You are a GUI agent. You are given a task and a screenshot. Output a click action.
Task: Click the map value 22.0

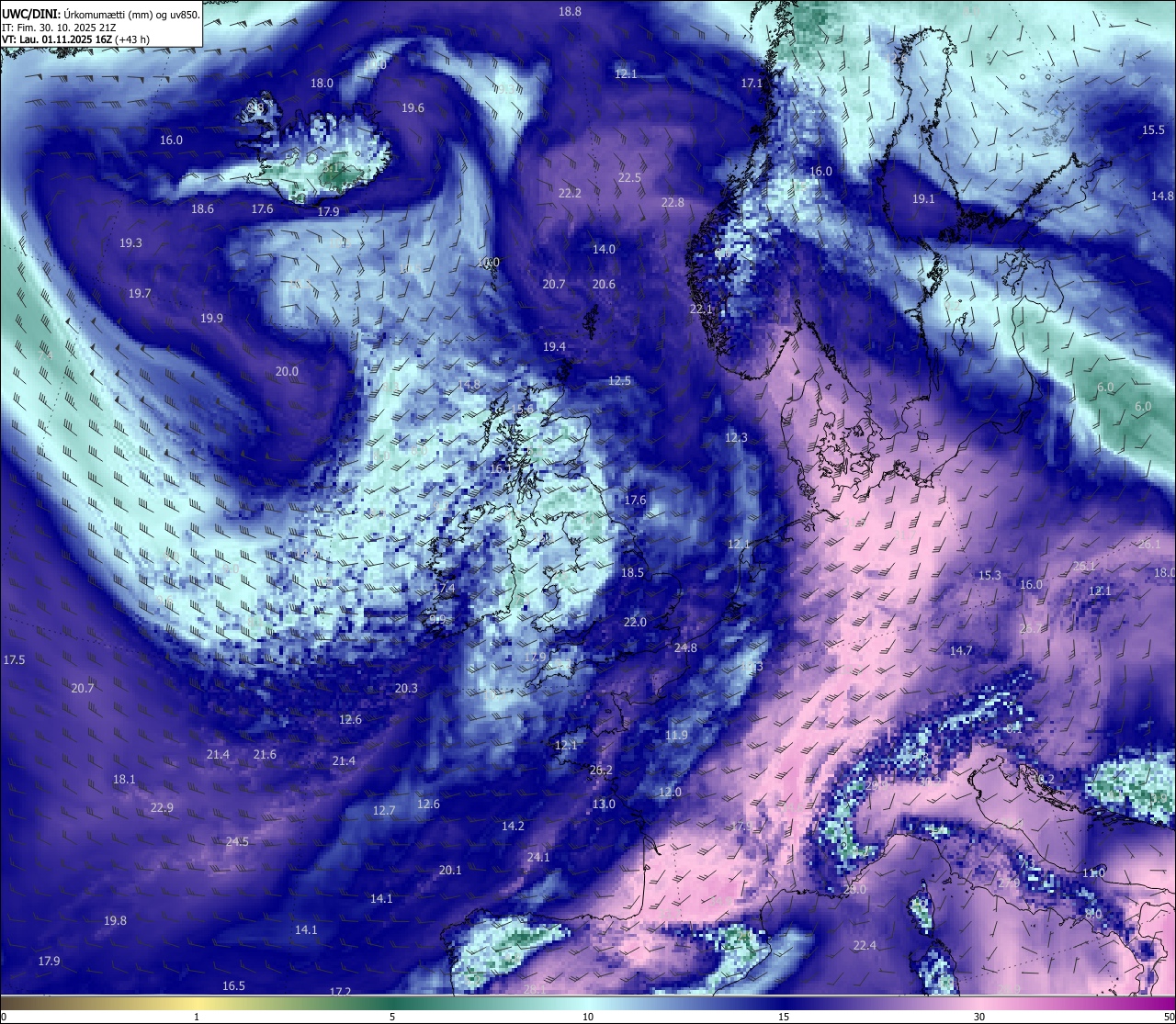[635, 622]
